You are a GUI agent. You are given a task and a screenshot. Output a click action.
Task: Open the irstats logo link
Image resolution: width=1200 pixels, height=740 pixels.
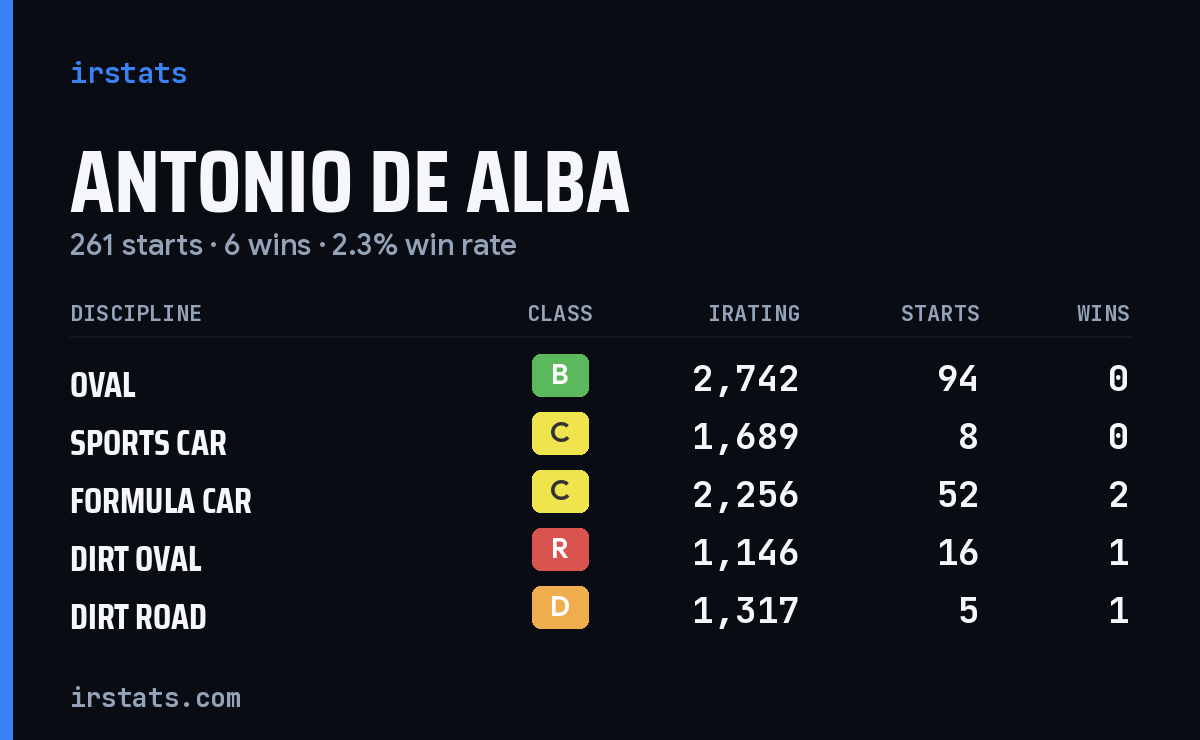pyautogui.click(x=129, y=73)
